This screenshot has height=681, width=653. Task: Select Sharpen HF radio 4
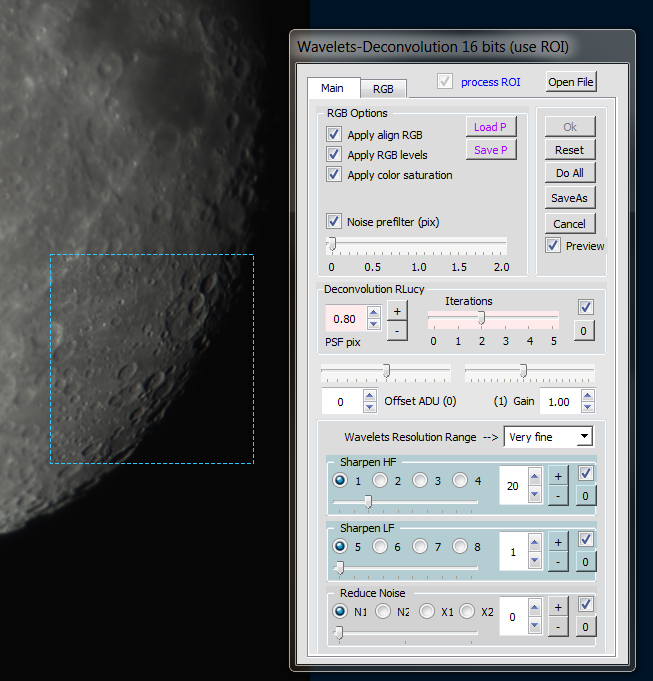coord(460,480)
